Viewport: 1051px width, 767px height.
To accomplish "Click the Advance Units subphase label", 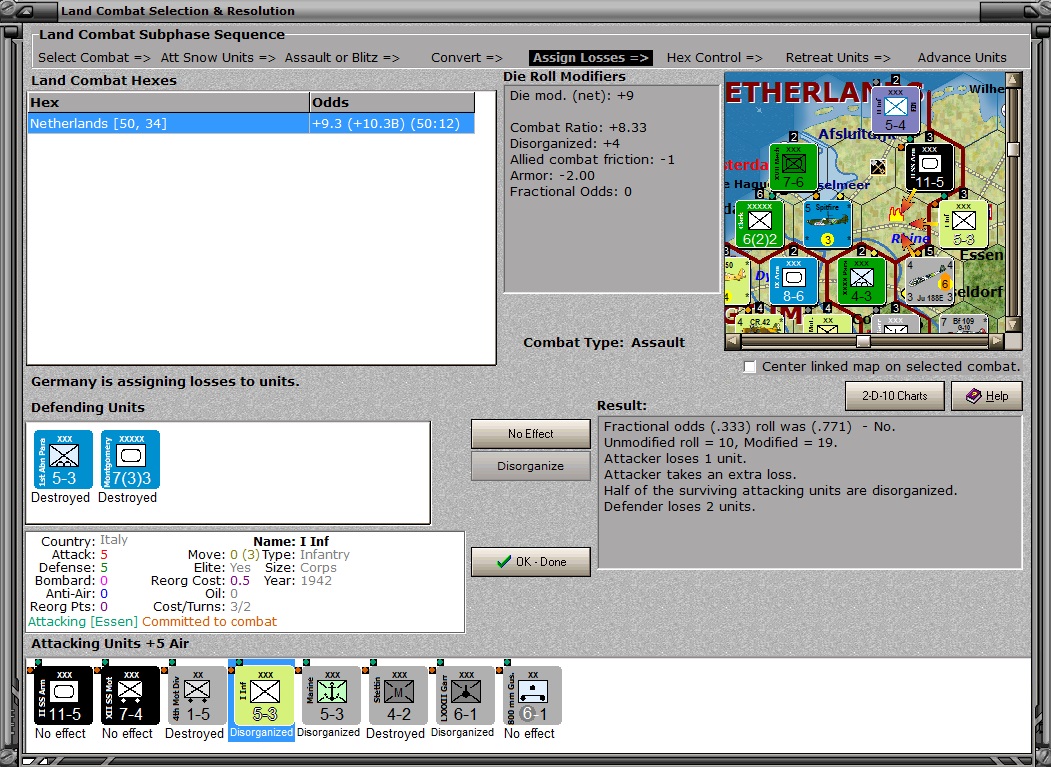I will (x=962, y=58).
